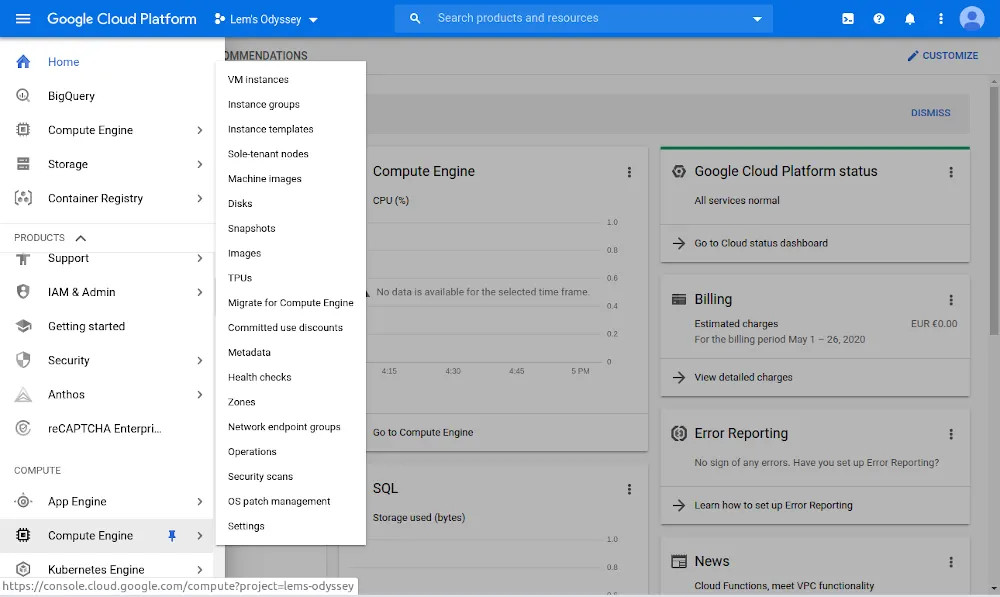The width and height of the screenshot is (1000, 597).
Task: Click the CUSTOMIZE button
Action: (x=943, y=55)
